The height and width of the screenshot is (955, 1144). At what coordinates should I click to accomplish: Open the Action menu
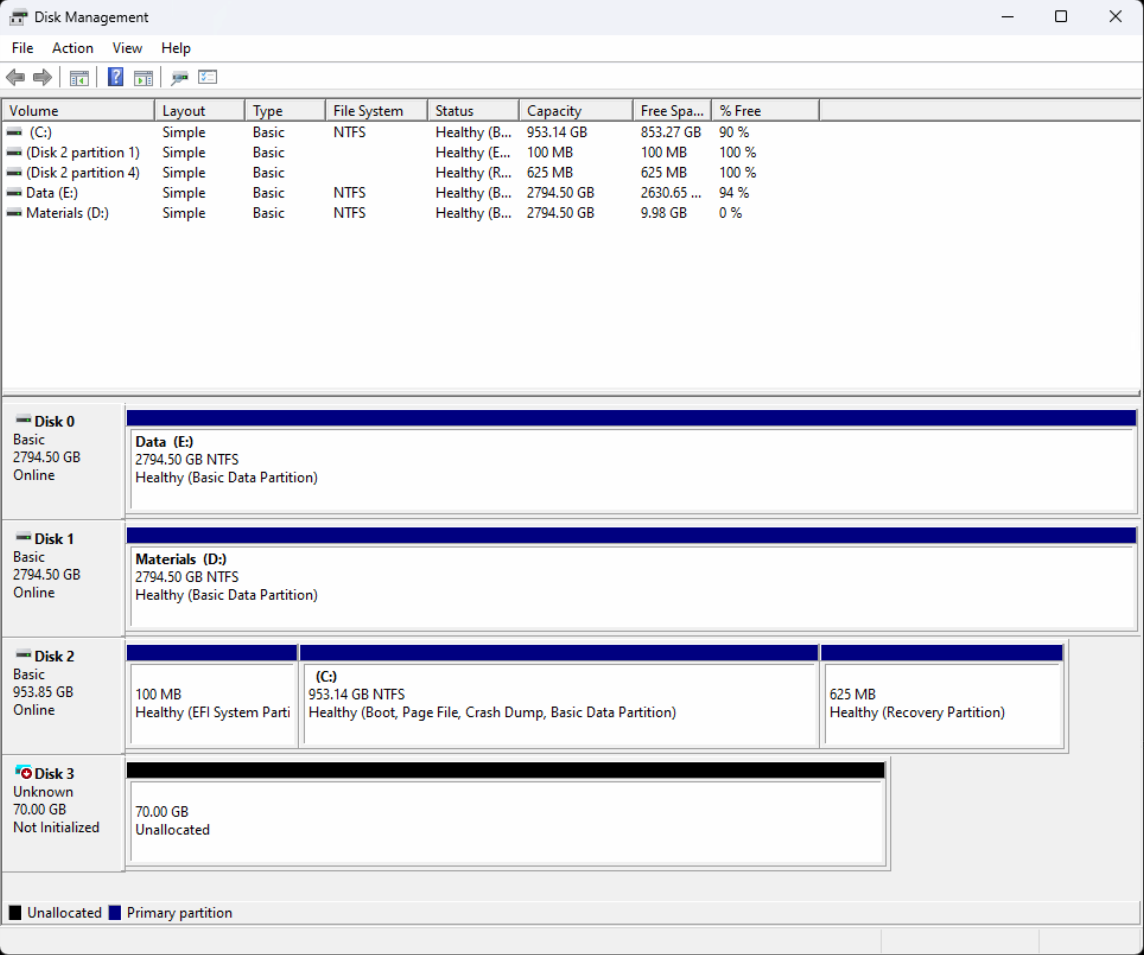tap(73, 48)
